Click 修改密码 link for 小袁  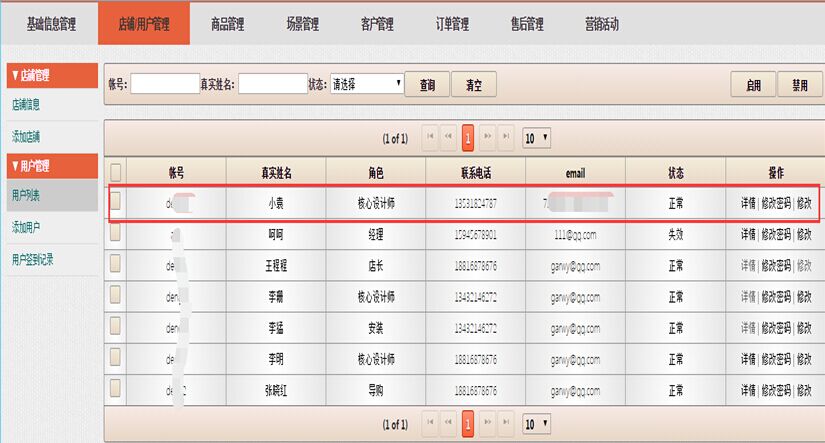[775, 203]
